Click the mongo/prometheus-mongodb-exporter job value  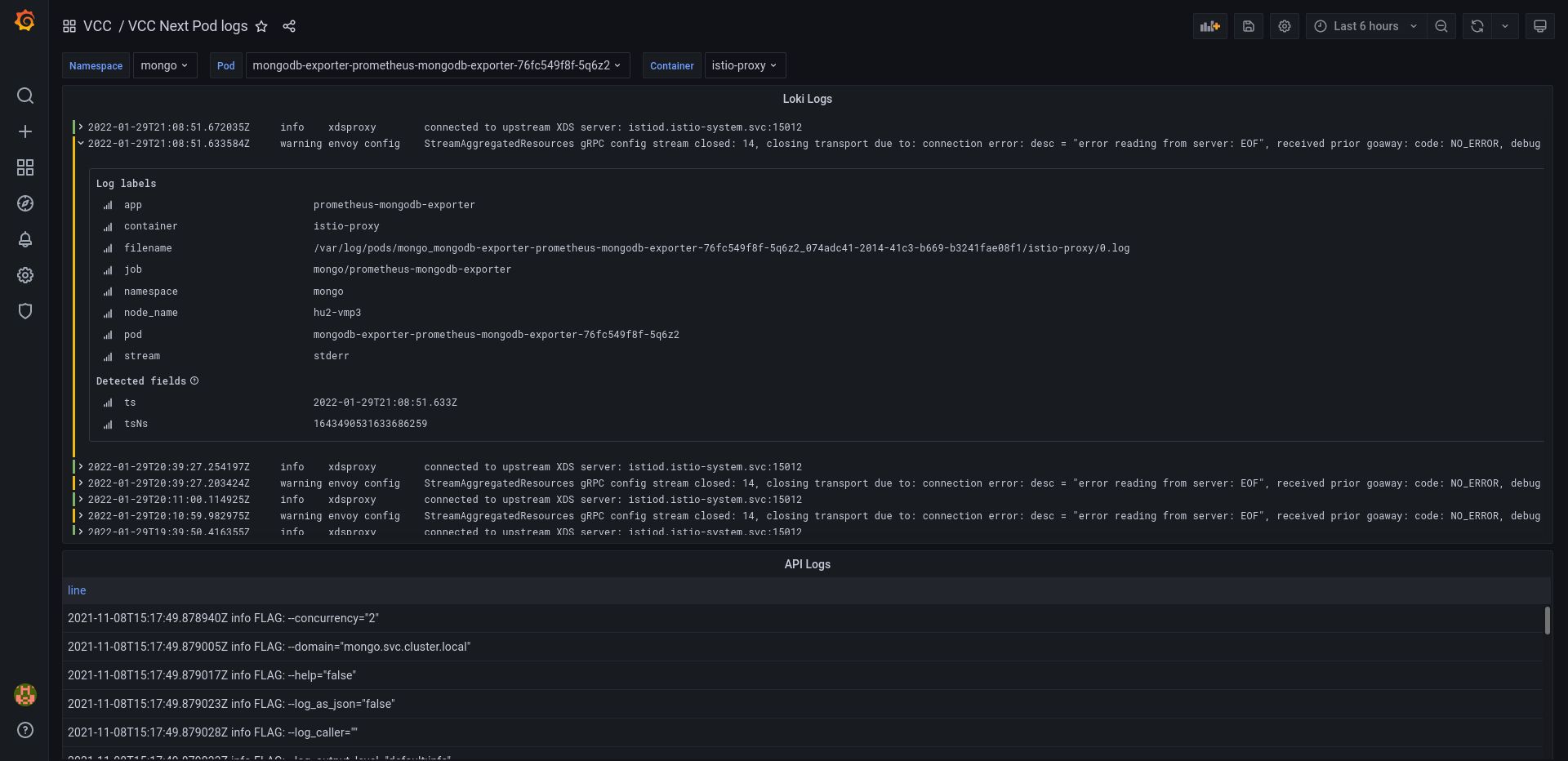[412, 269]
